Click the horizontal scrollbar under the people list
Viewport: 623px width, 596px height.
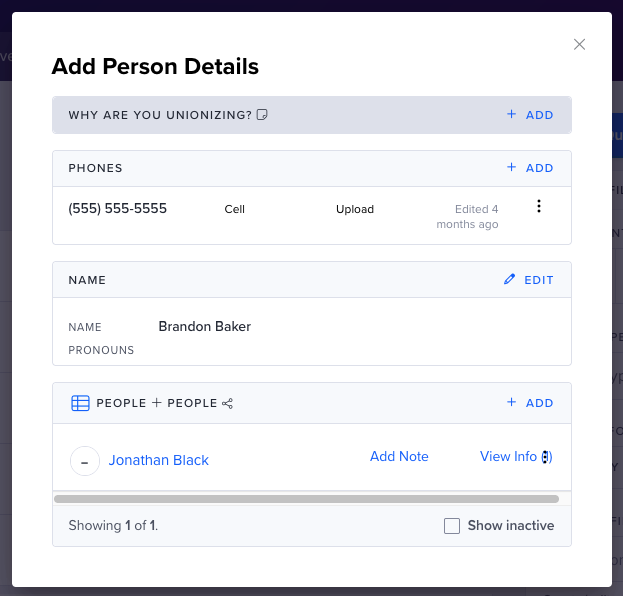[x=306, y=499]
